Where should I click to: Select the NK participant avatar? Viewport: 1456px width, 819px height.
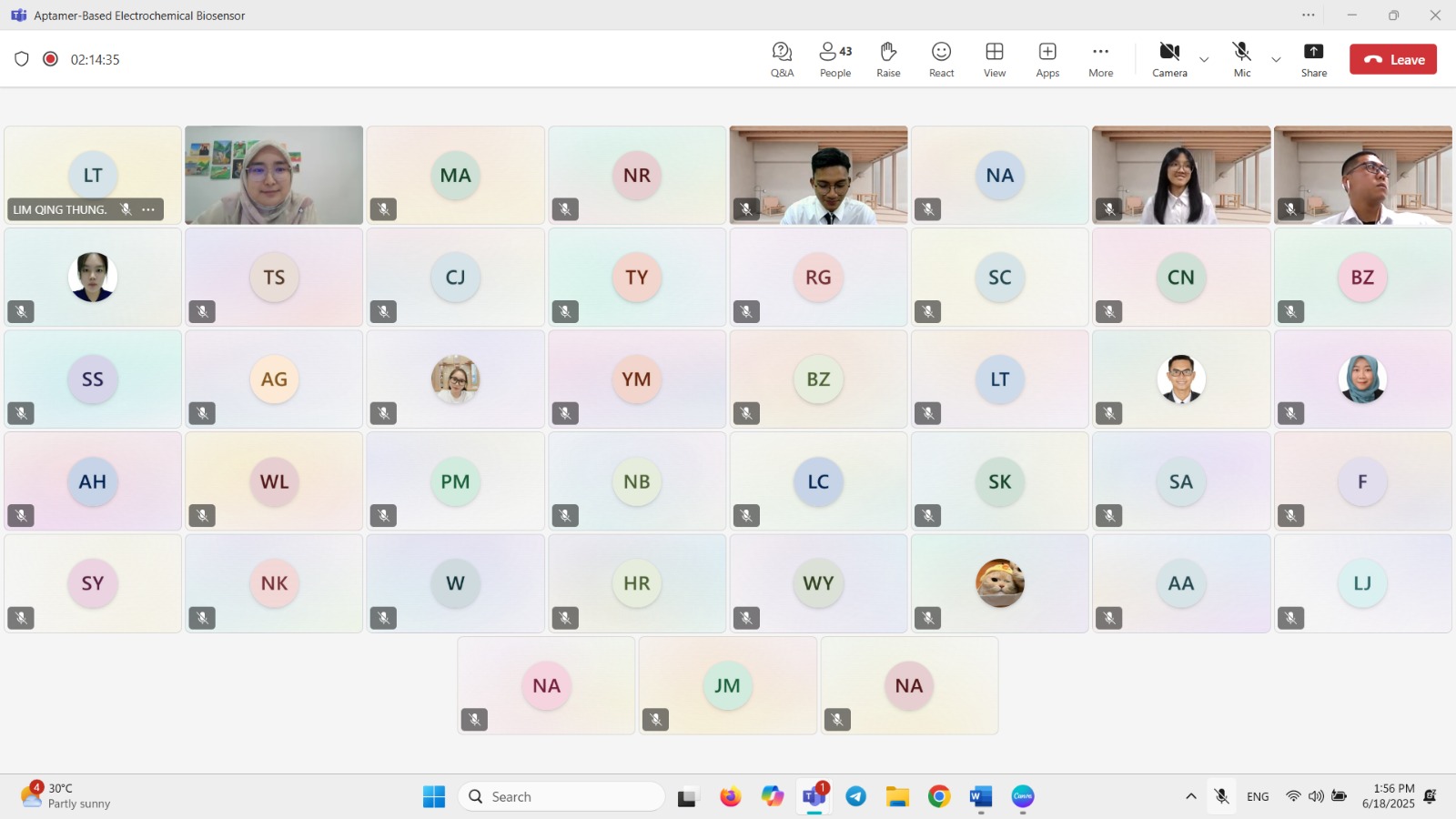(x=274, y=583)
